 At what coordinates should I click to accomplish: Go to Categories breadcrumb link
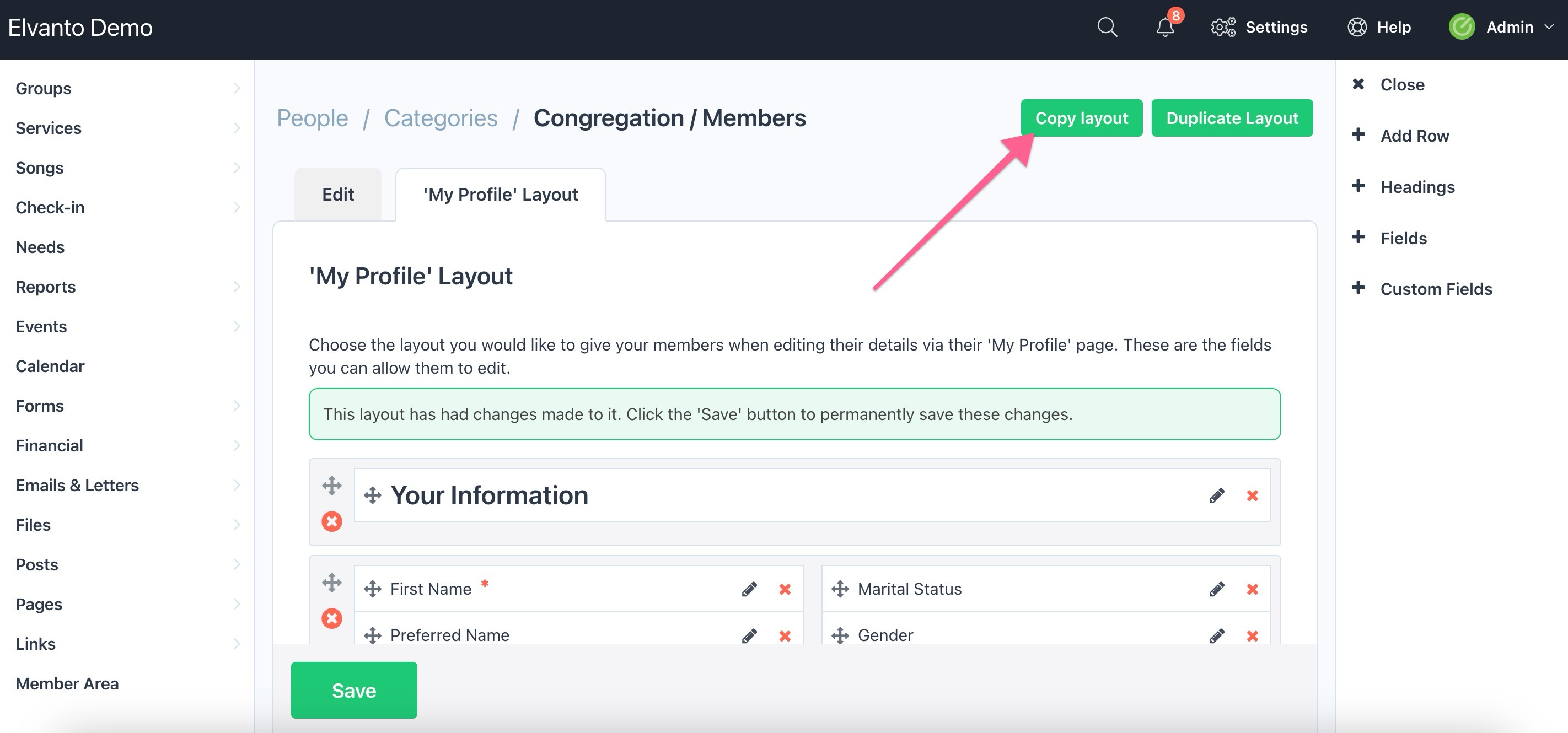[441, 118]
